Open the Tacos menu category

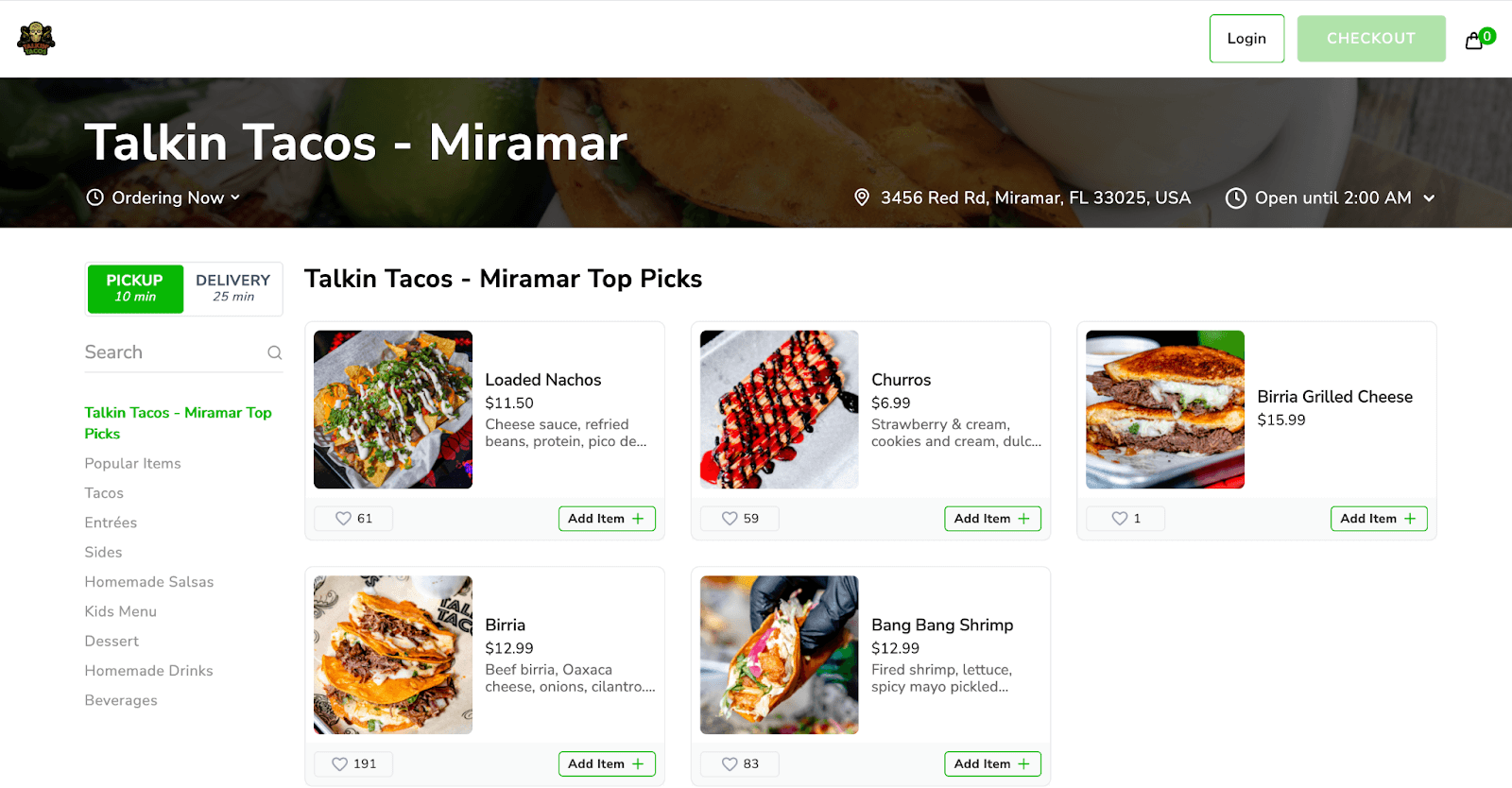coord(104,493)
